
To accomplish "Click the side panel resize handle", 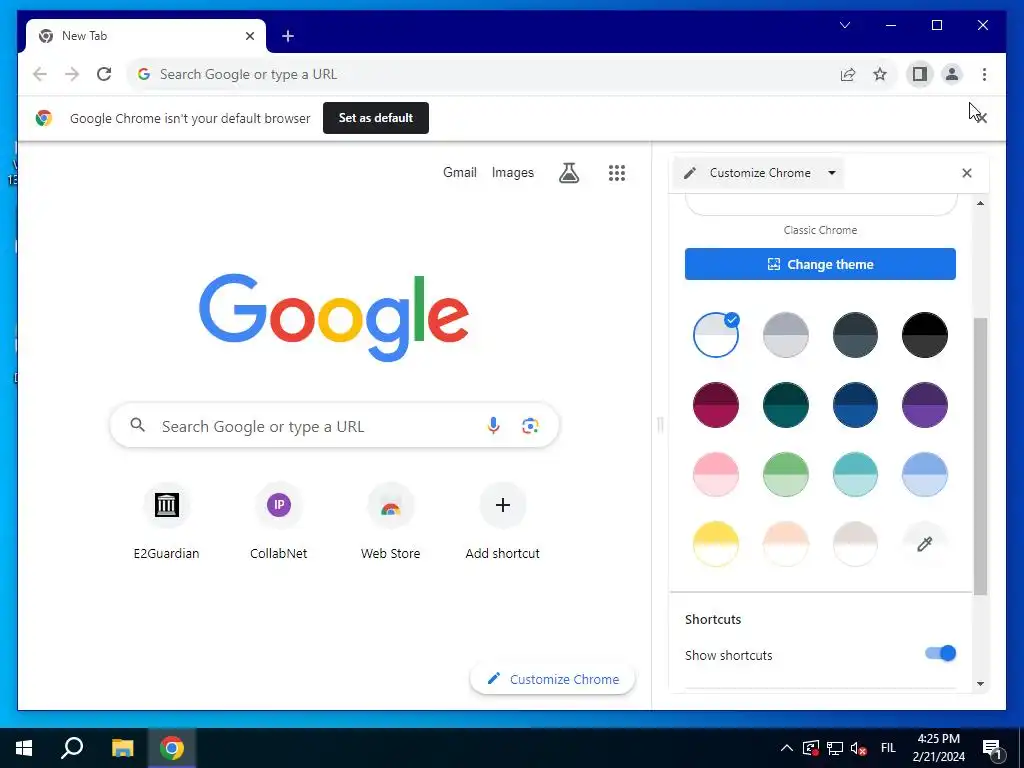I will [660, 425].
